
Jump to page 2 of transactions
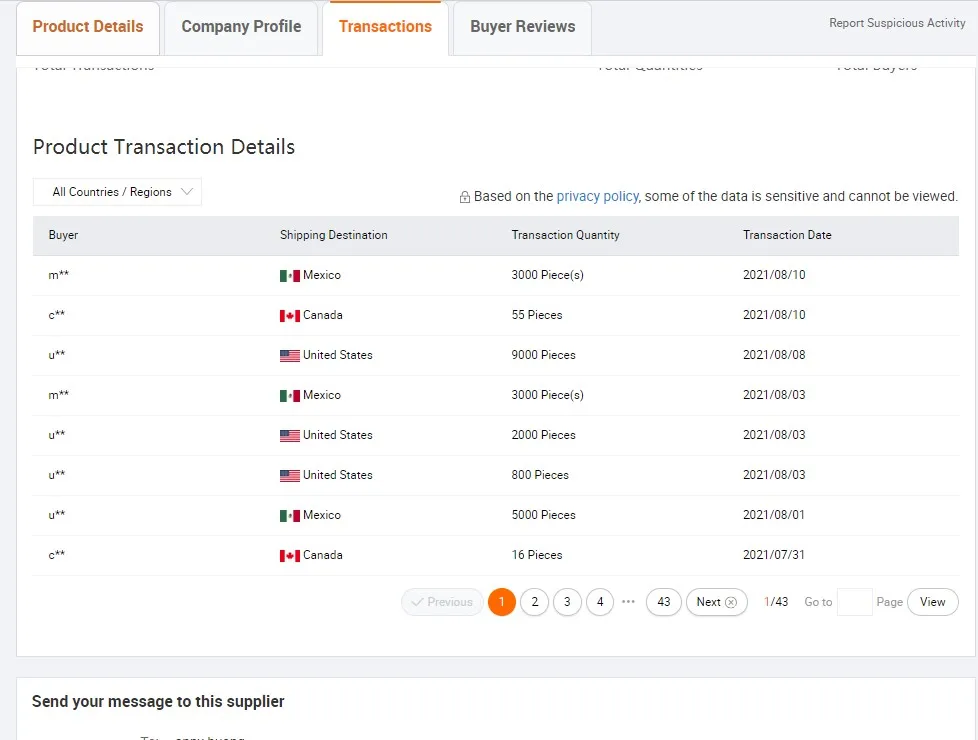(535, 602)
